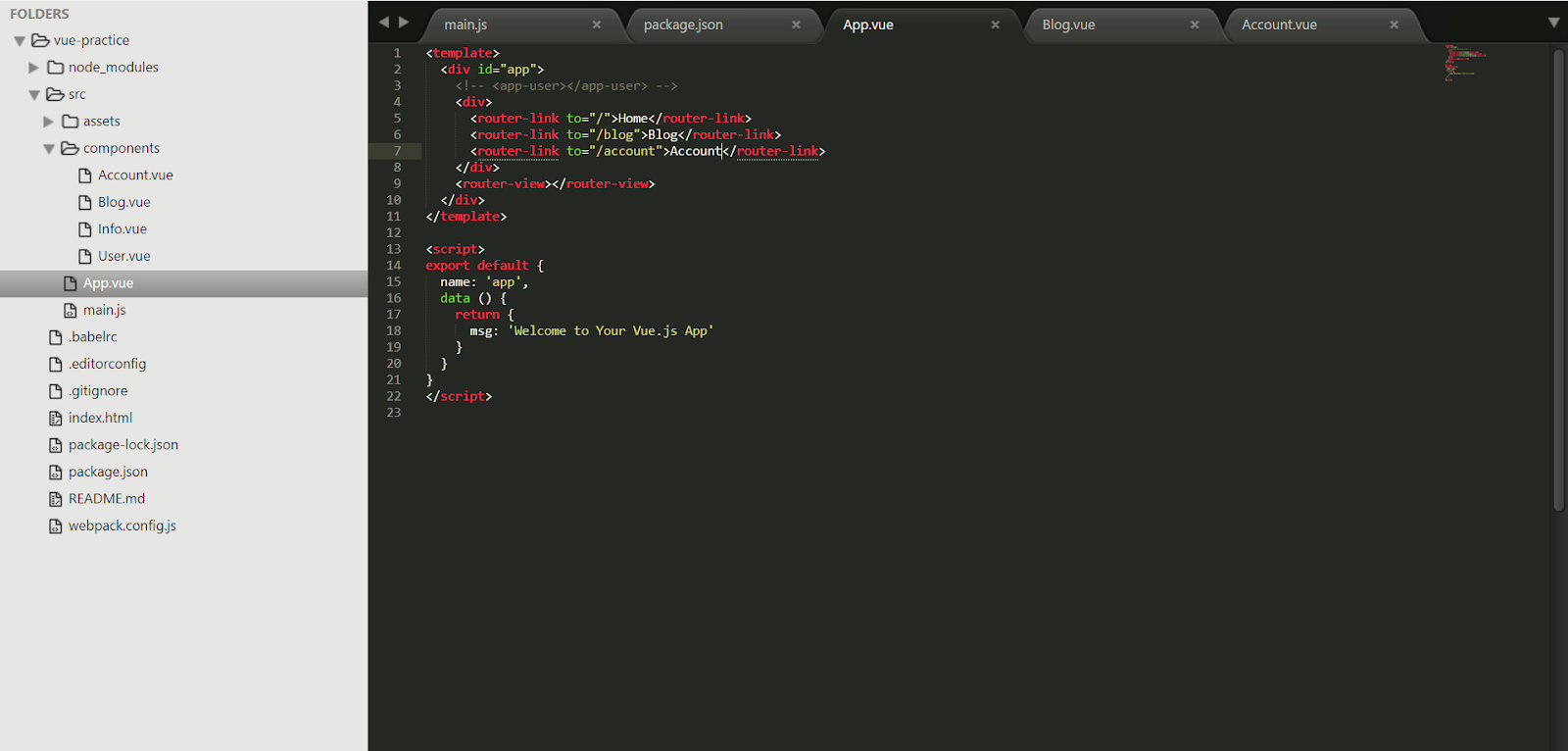Click the webpack.config.js file icon

pyautogui.click(x=56, y=526)
